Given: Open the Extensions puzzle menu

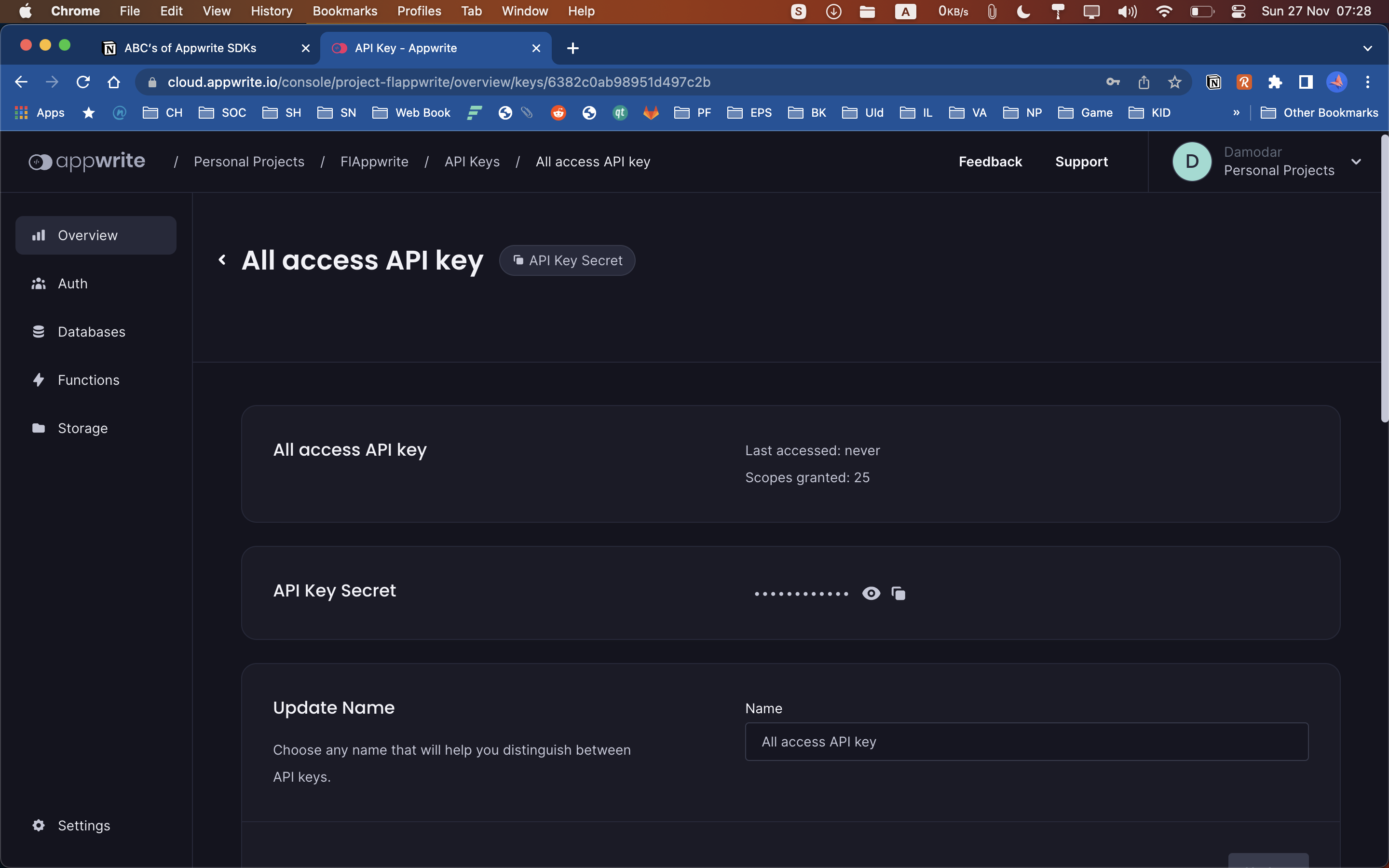Looking at the screenshot, I should point(1275,82).
